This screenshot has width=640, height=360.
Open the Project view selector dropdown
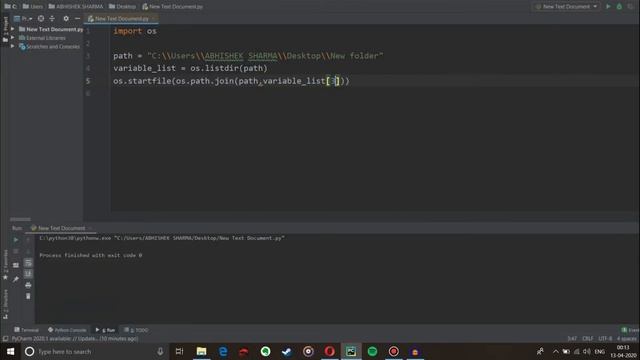click(x=23, y=18)
